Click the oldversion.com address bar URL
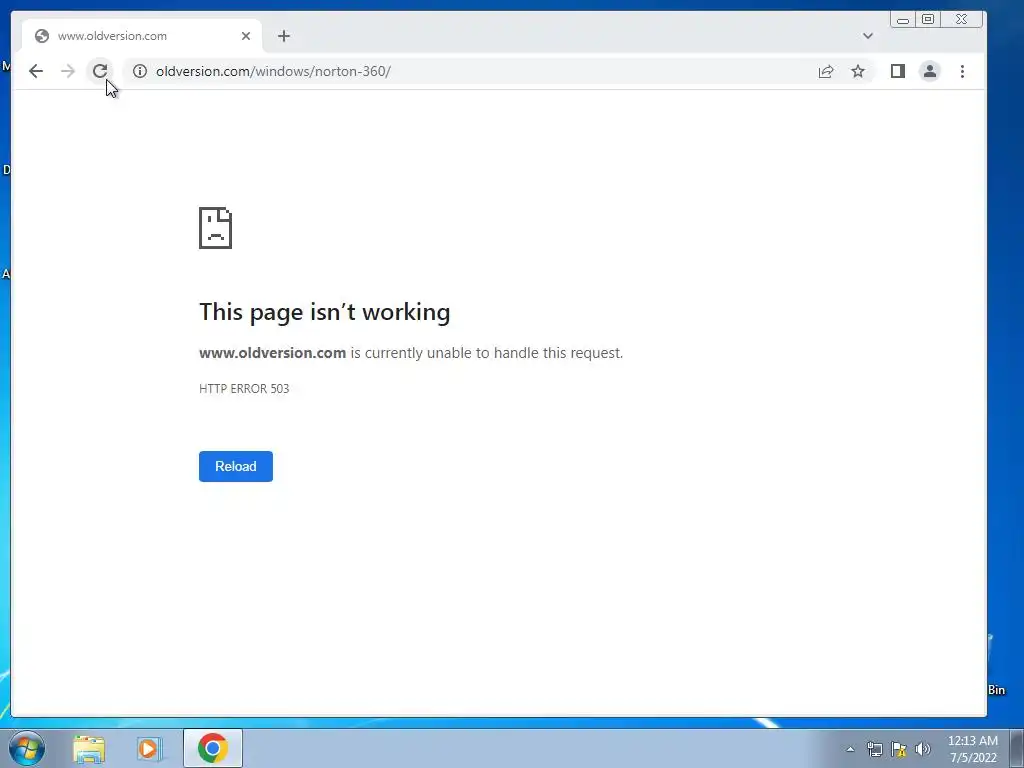Image resolution: width=1024 pixels, height=768 pixels. 273,71
